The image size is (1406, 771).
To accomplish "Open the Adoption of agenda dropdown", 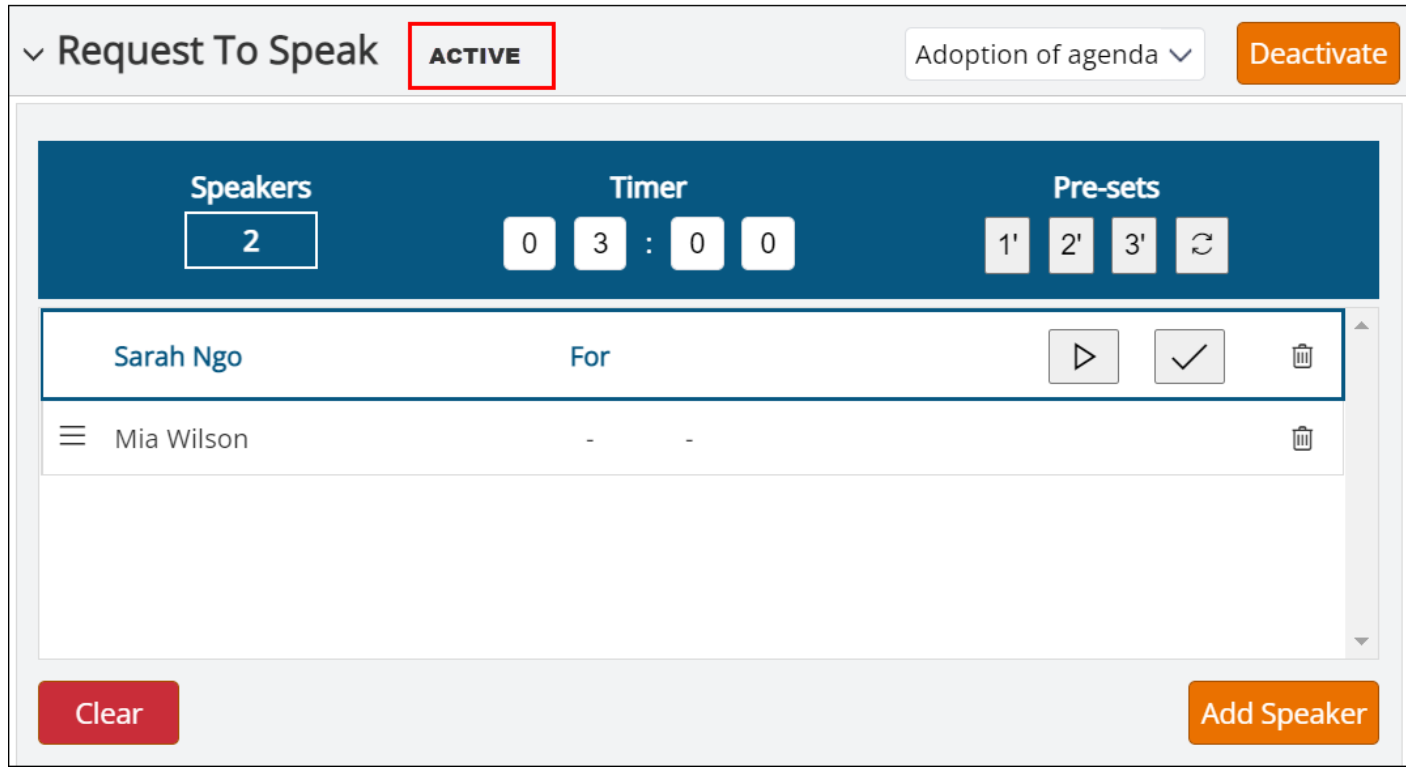I will click(1054, 54).
